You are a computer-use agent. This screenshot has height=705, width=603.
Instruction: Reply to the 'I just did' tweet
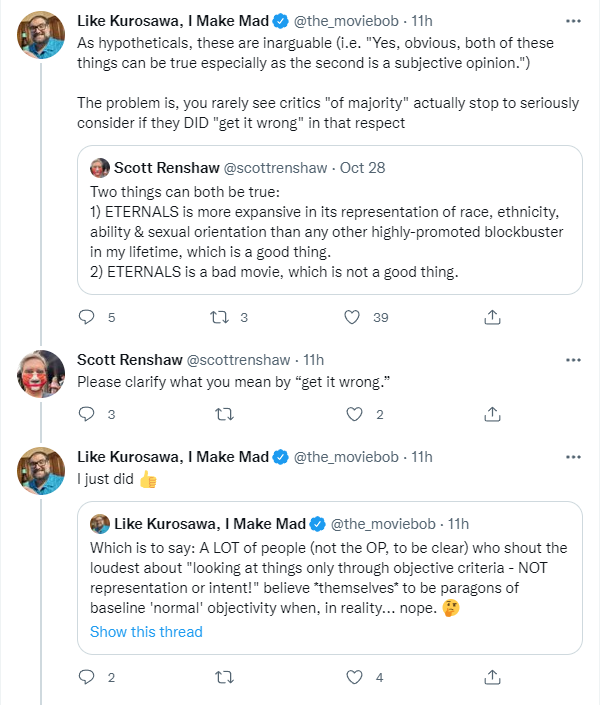(86, 677)
